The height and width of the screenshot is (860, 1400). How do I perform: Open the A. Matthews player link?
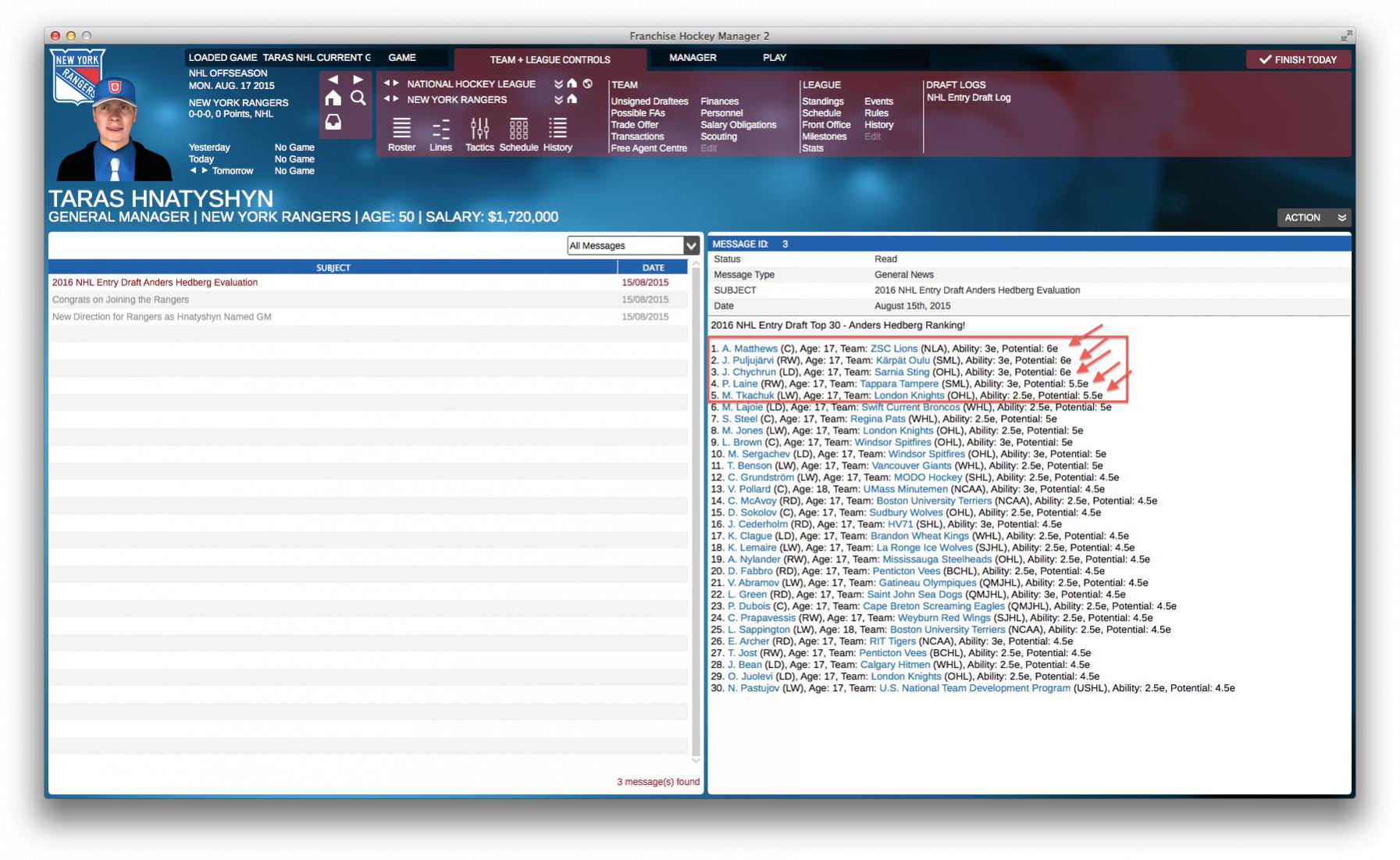click(x=750, y=349)
